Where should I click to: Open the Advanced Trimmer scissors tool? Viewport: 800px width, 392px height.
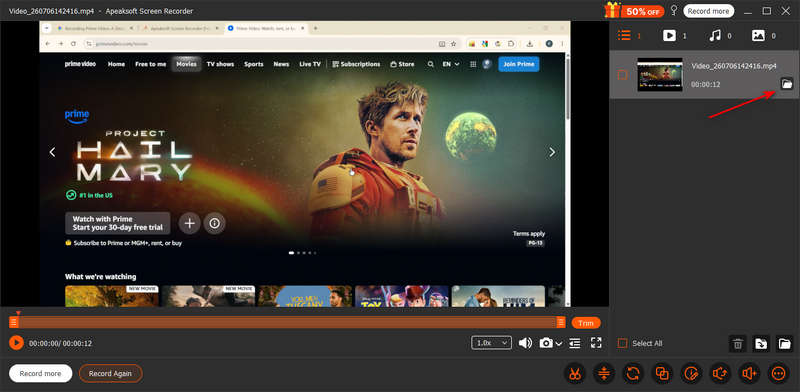574,374
